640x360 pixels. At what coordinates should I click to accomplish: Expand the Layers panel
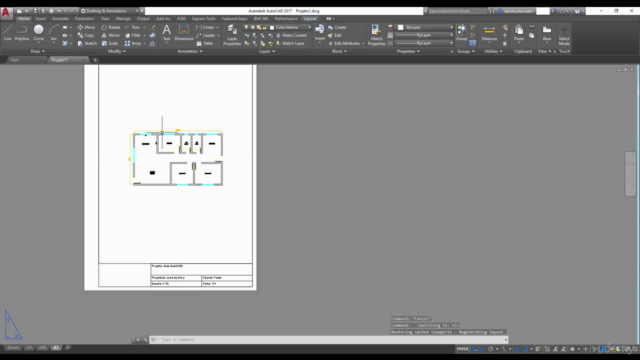pos(267,51)
